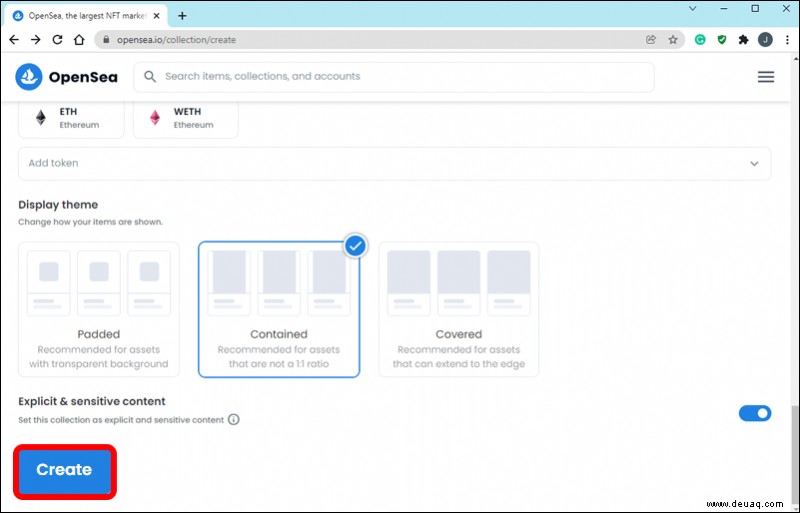Screen dimensions: 800x513
Task: Click the OpenSea logo icon
Action: pyautogui.click(x=29, y=77)
